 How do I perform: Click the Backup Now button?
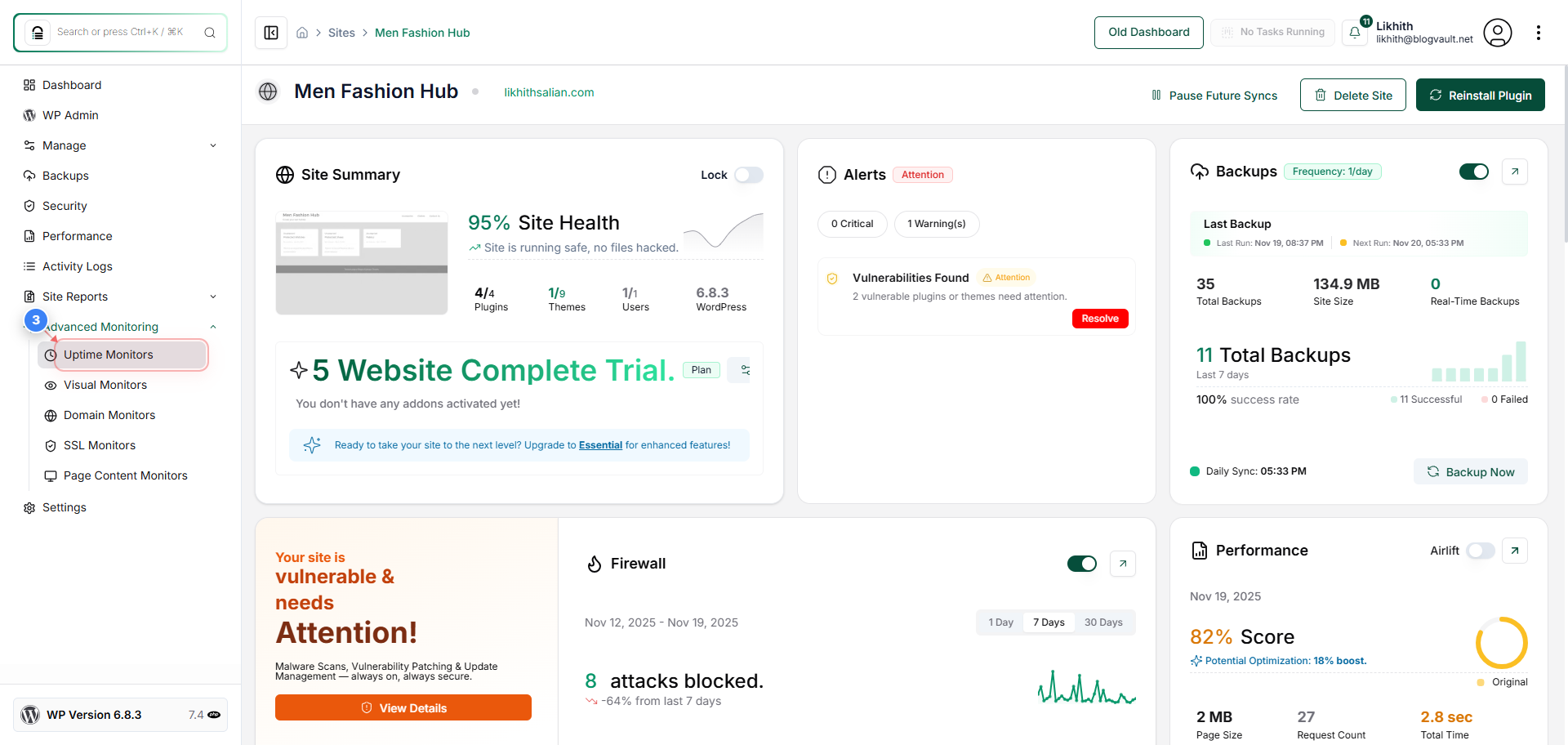[1471, 471]
